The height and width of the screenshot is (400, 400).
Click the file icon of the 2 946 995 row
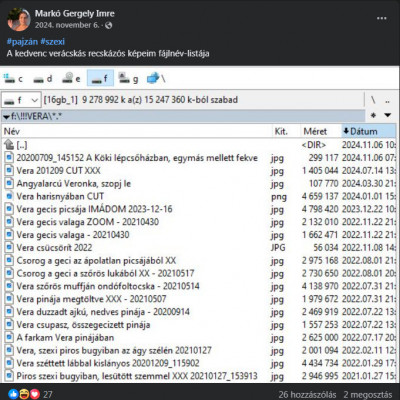[9, 376]
